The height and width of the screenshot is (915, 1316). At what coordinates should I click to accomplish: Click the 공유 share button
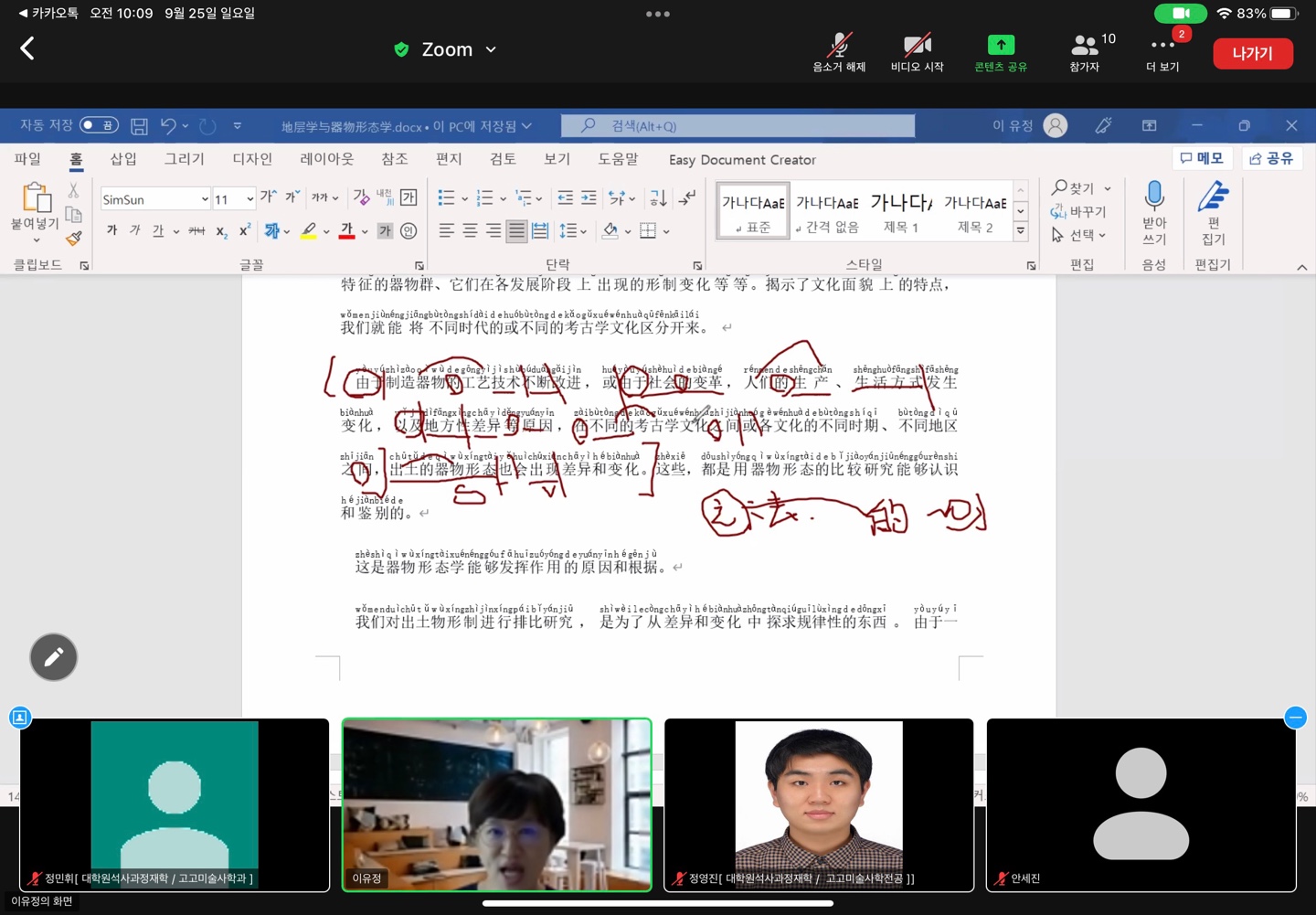(x=1271, y=159)
